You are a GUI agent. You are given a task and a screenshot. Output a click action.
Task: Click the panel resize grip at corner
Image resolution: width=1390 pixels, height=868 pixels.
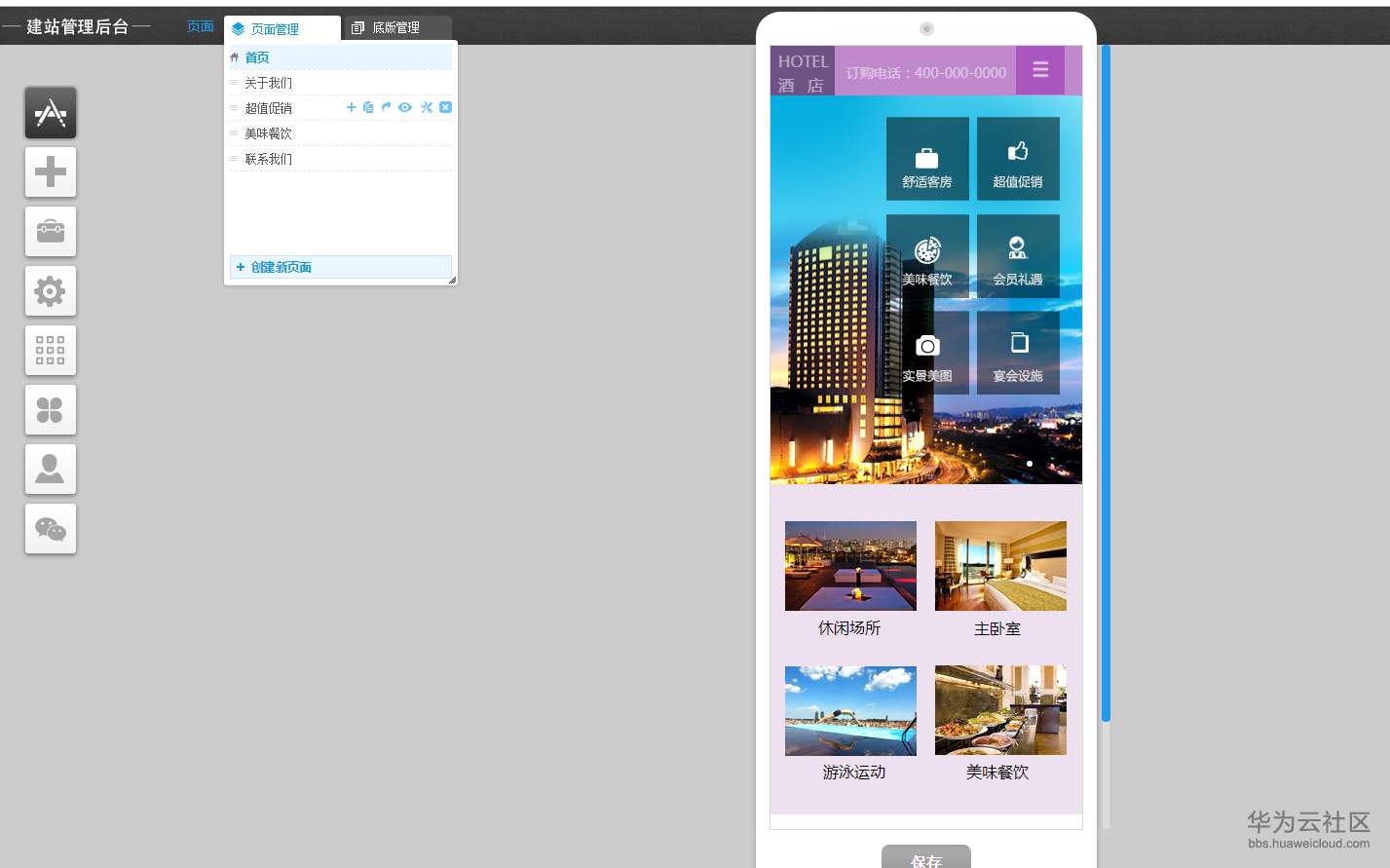tap(452, 281)
